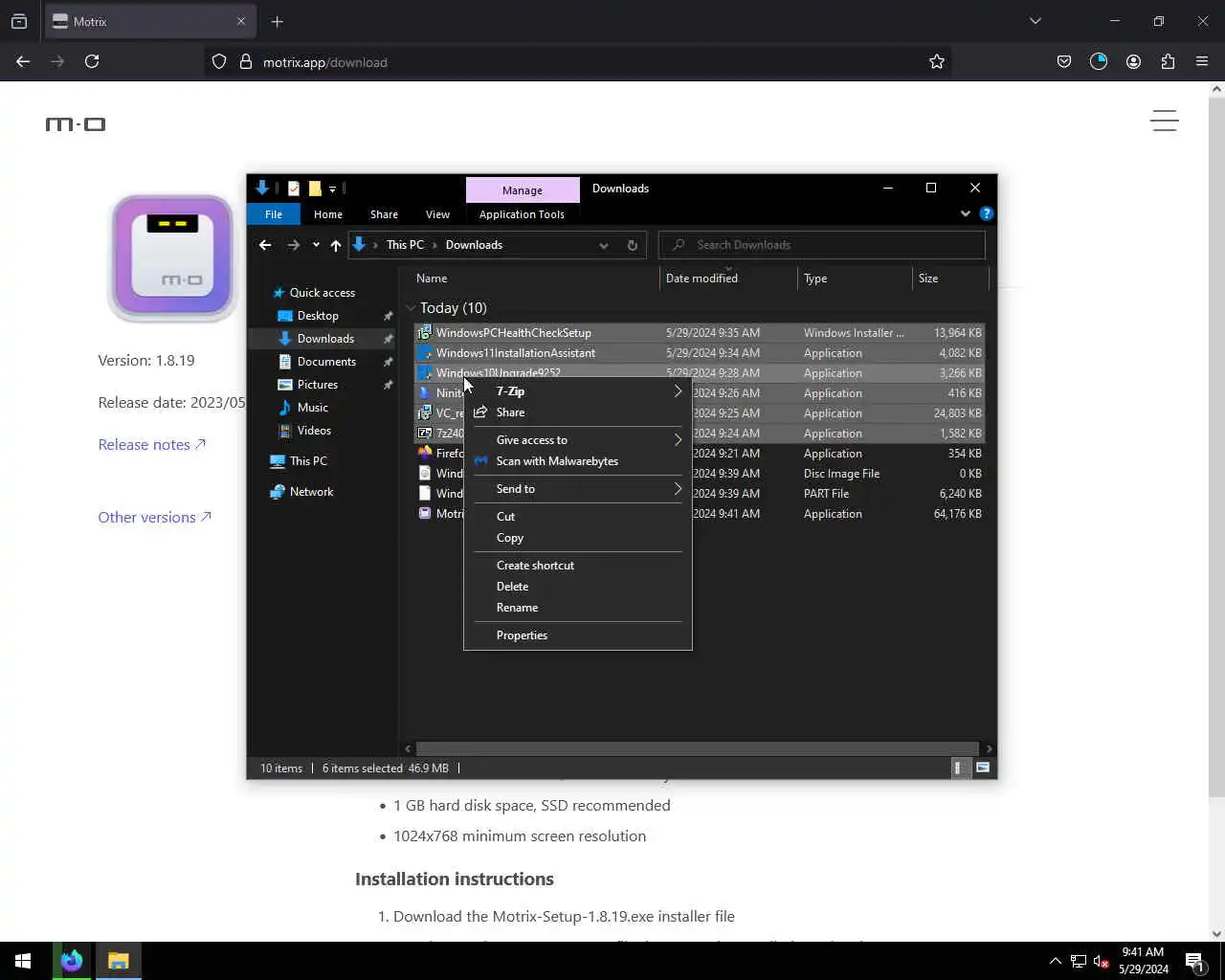The width and height of the screenshot is (1225, 980).
Task: Click the Motrix app icon image
Action: point(172,256)
